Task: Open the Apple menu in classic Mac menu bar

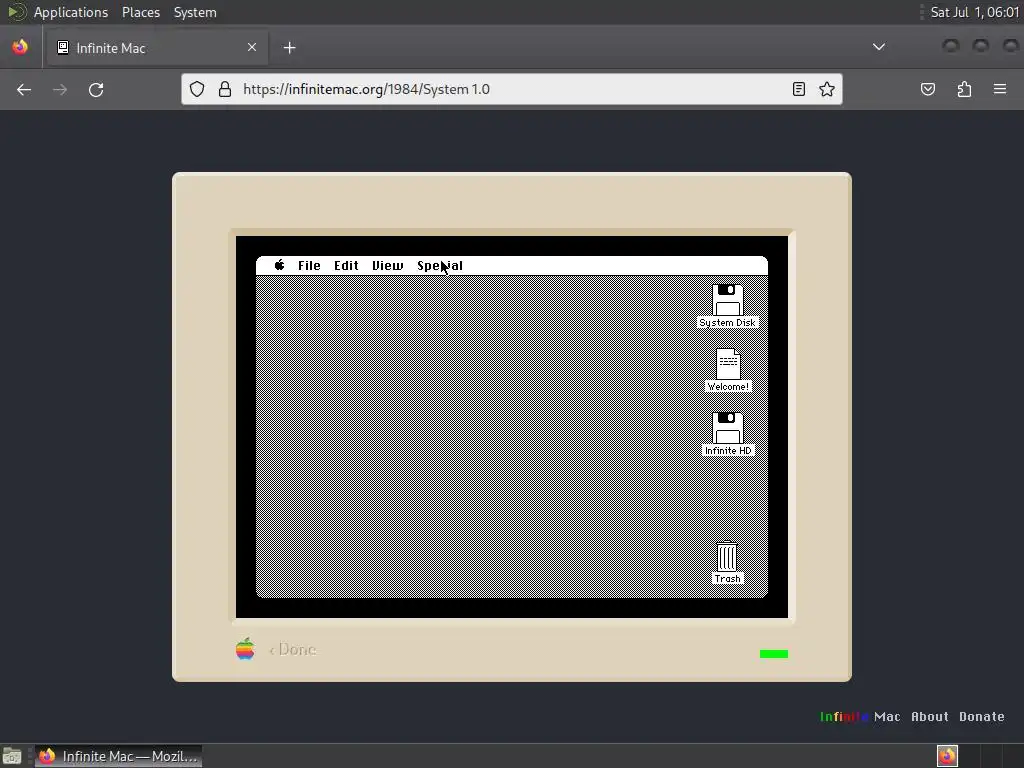Action: pos(280,265)
